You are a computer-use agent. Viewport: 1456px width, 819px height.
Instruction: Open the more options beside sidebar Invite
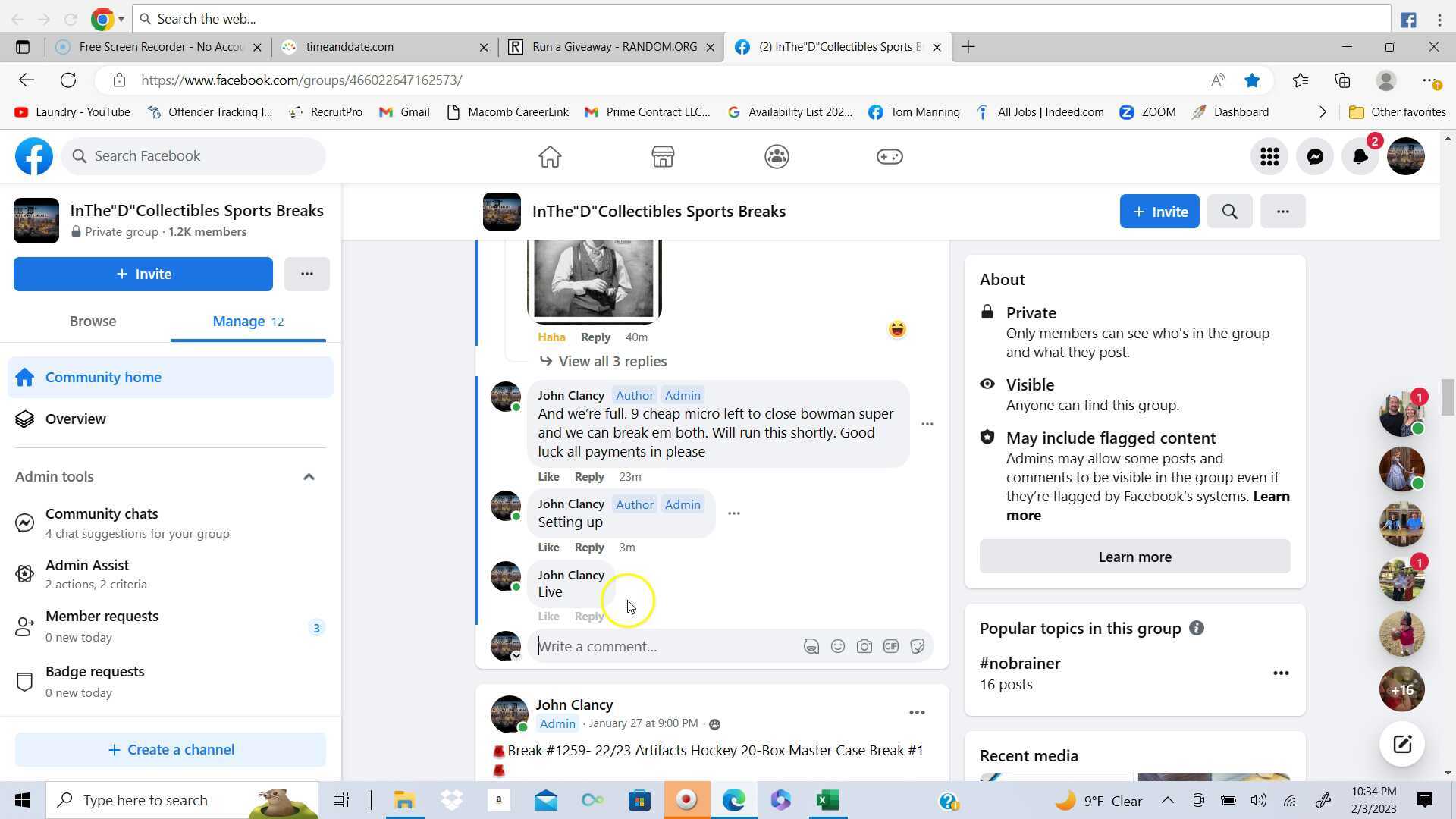point(306,274)
